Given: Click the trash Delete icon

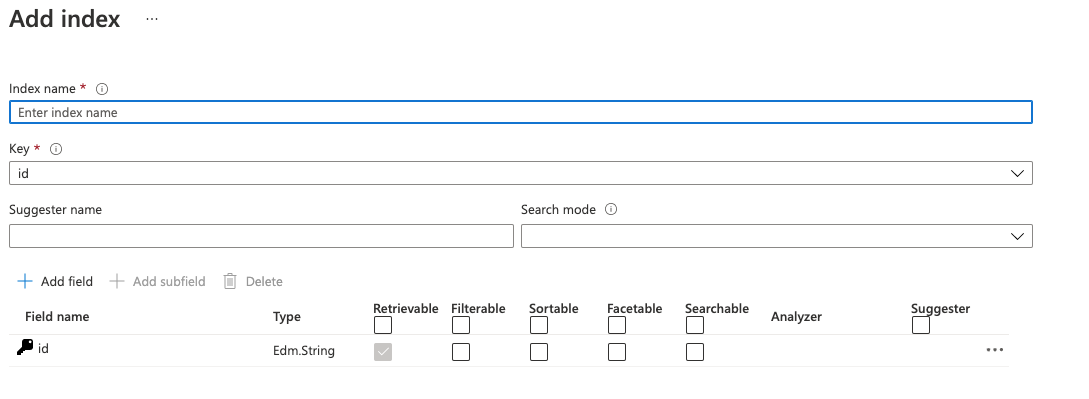Looking at the screenshot, I should pyautogui.click(x=230, y=281).
